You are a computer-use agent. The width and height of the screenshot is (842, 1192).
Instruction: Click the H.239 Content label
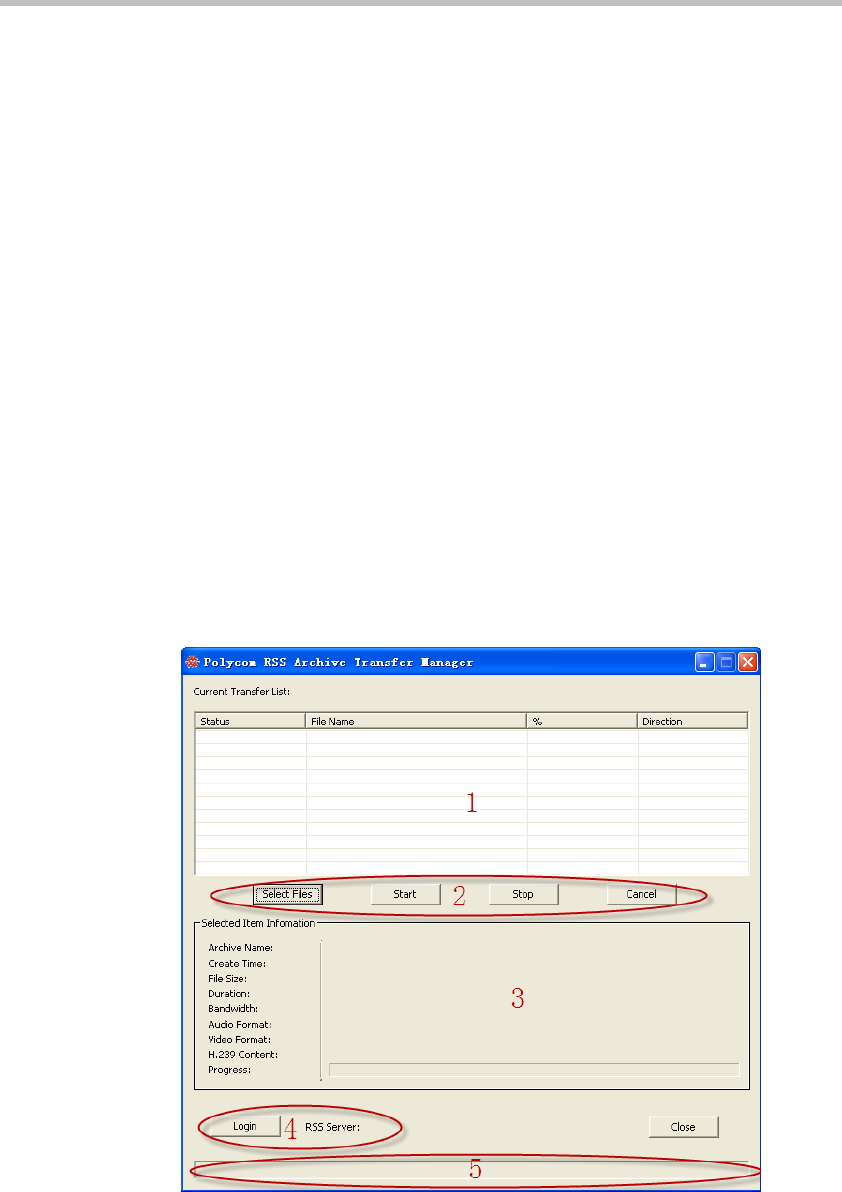pyautogui.click(x=243, y=1054)
